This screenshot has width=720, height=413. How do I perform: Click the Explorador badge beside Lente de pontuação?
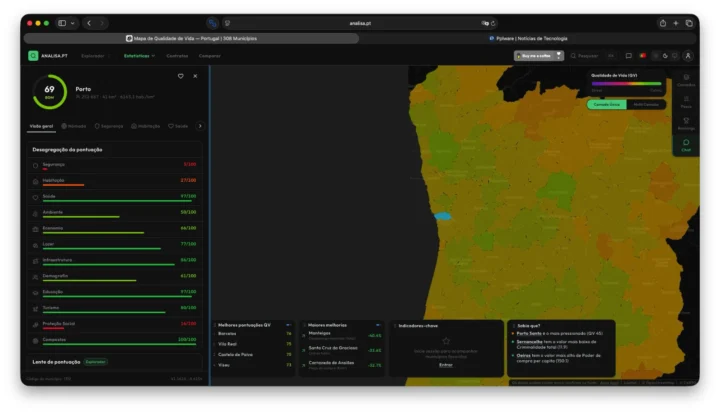pyautogui.click(x=96, y=362)
